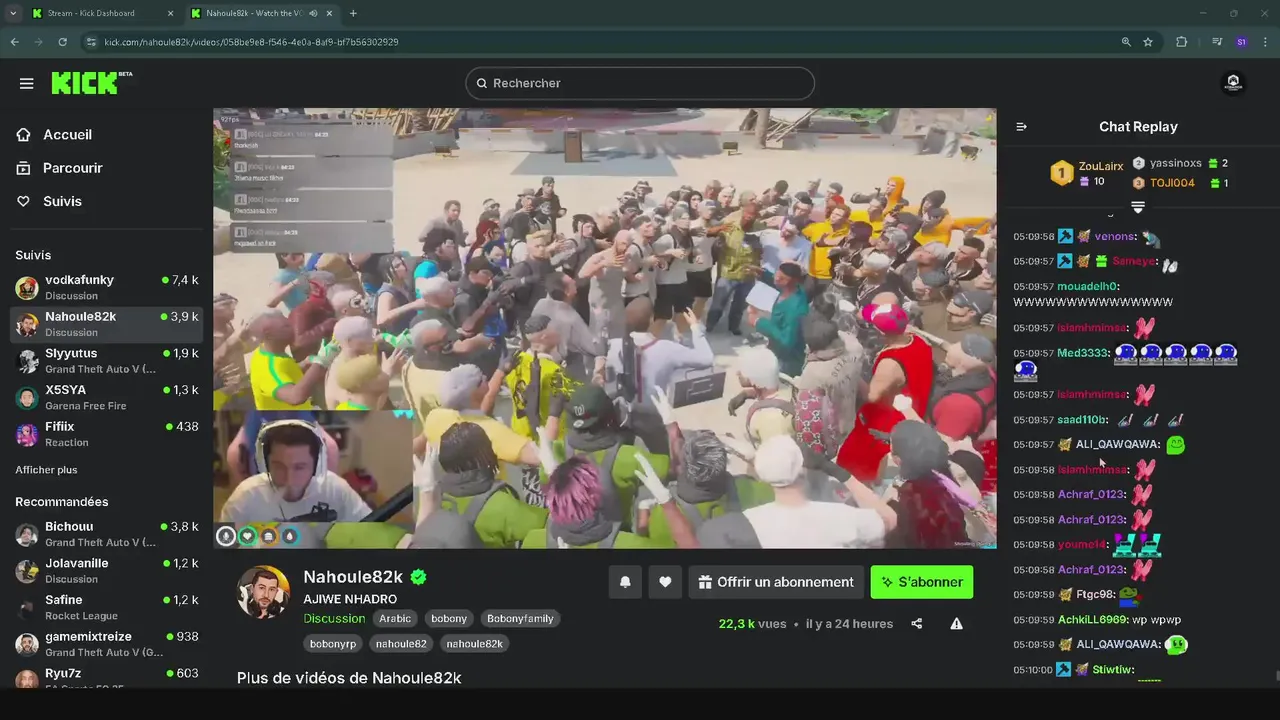
Task: Click the KICK logo
Action: [x=91, y=83]
